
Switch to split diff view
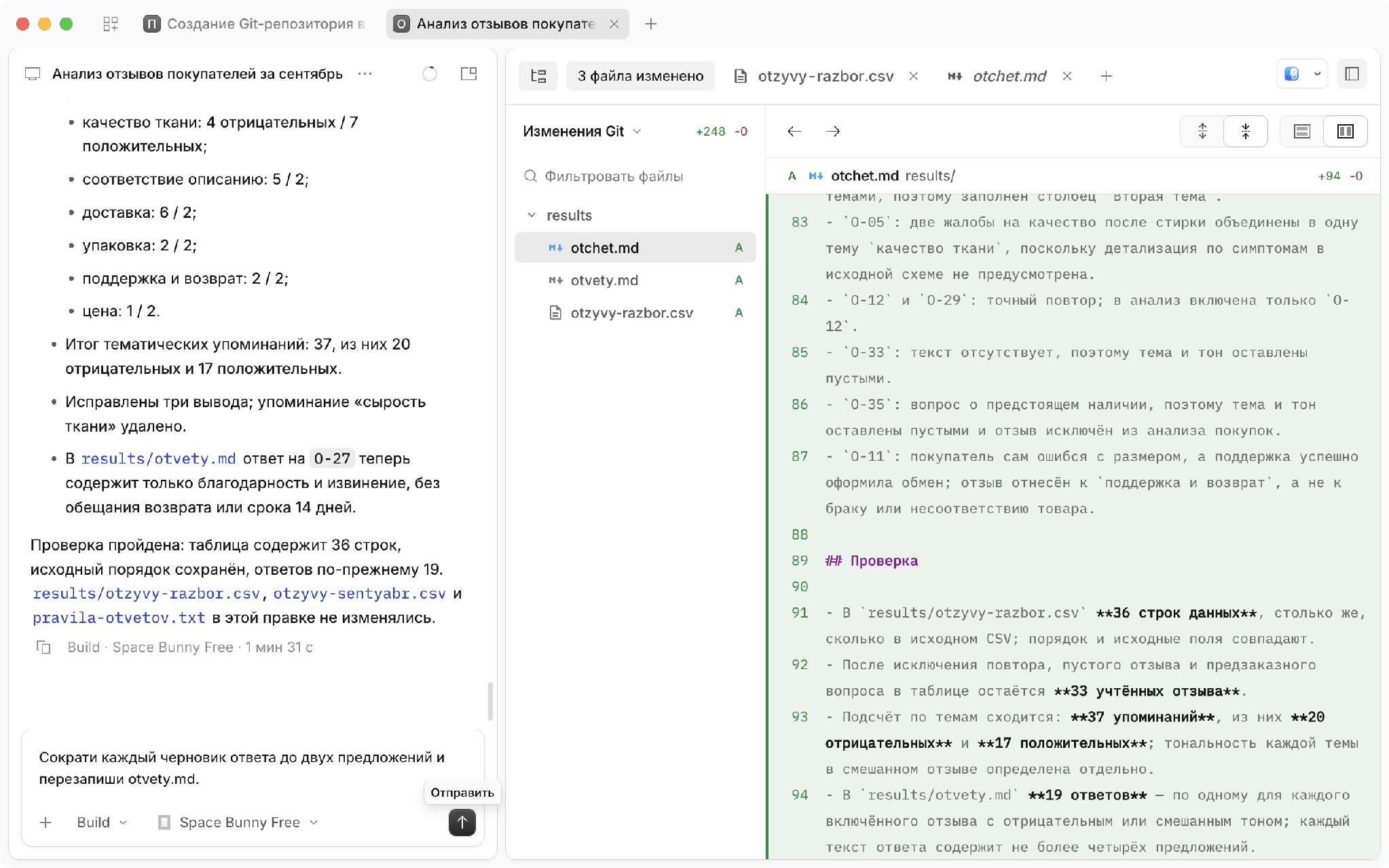tap(1345, 132)
